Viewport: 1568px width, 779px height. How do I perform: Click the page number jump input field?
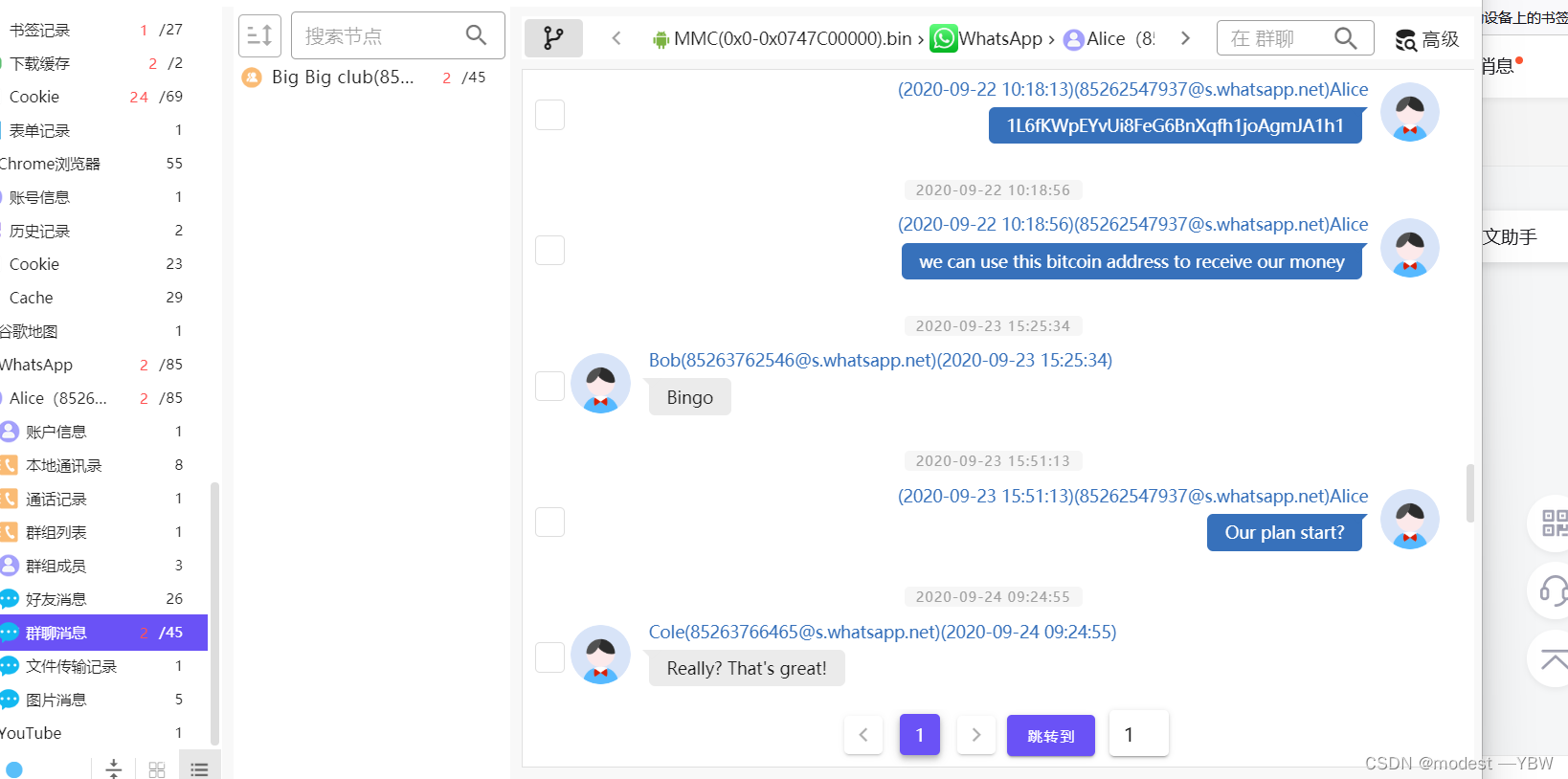1139,734
